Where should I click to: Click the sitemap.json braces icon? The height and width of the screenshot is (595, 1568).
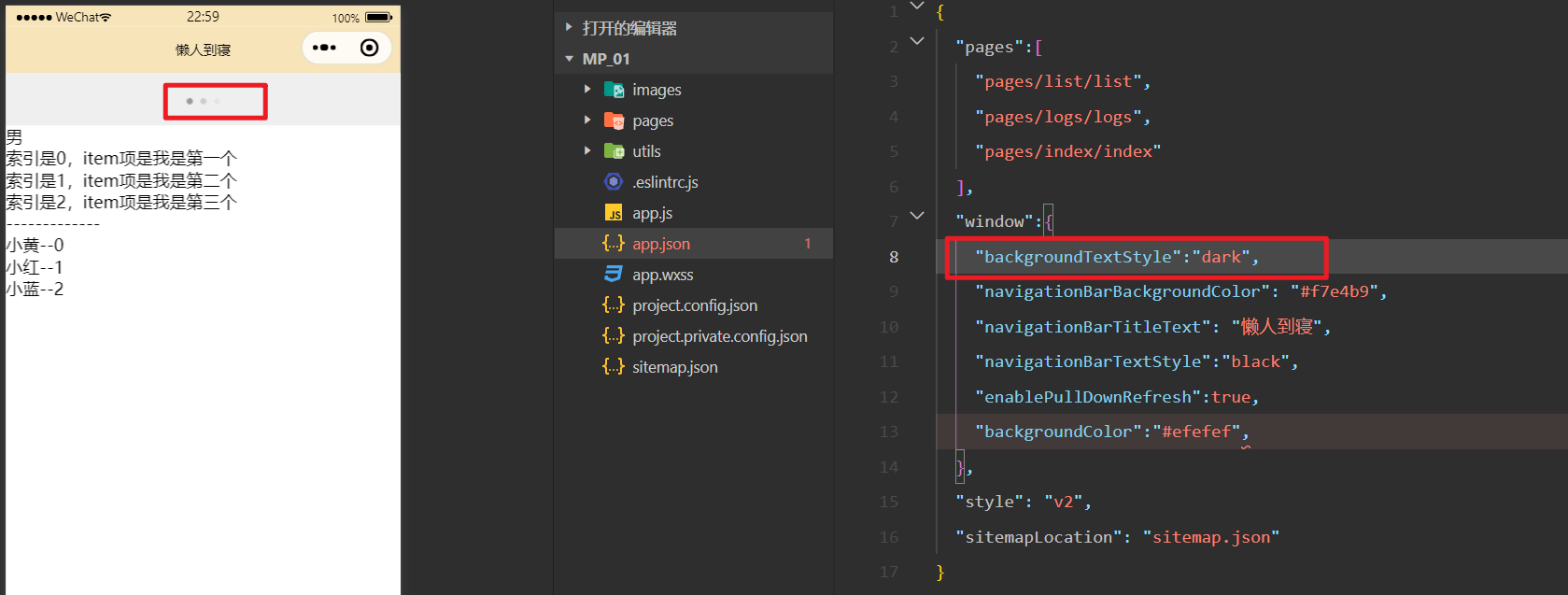pos(614,367)
